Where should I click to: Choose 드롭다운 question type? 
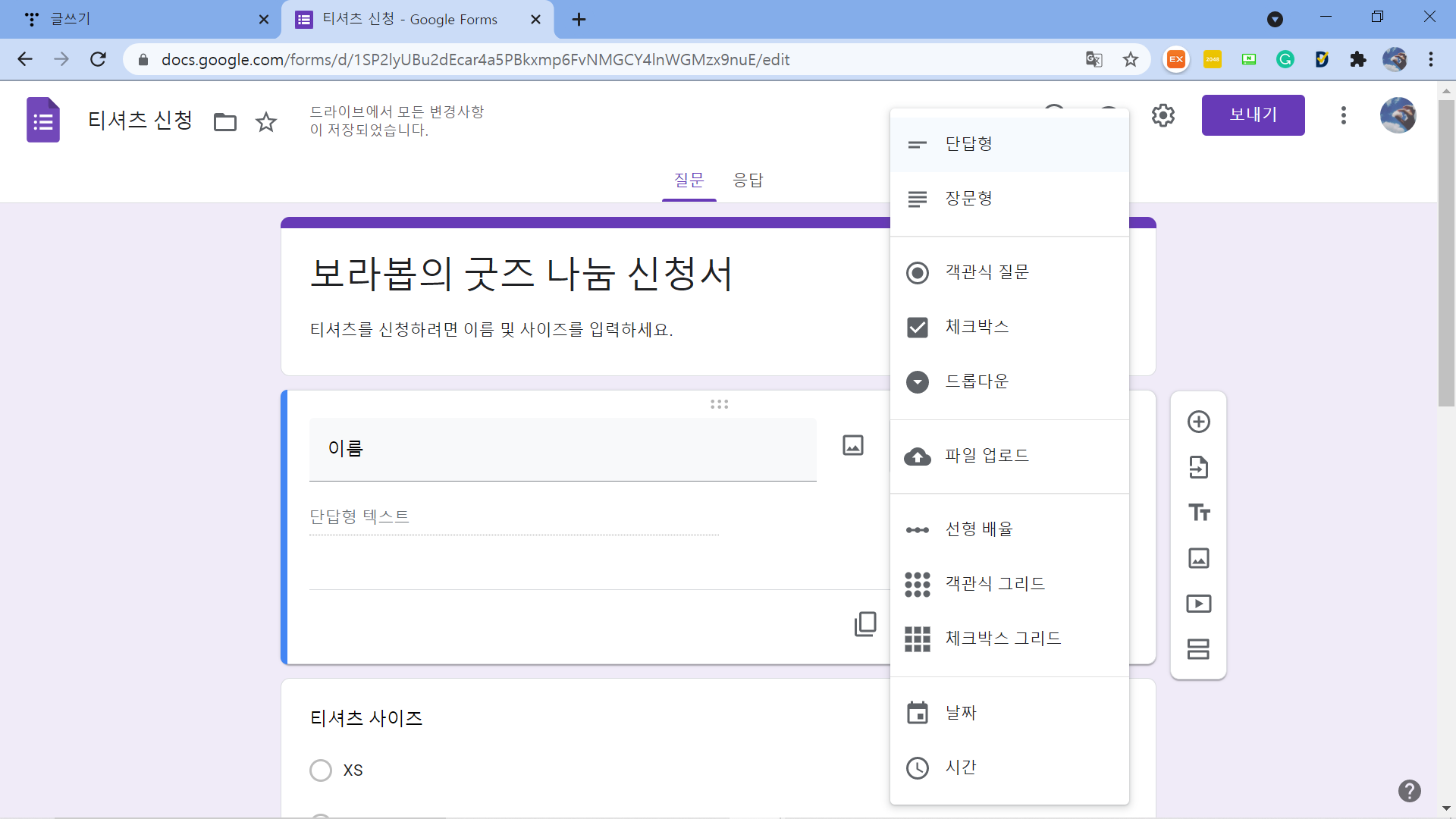click(x=977, y=381)
